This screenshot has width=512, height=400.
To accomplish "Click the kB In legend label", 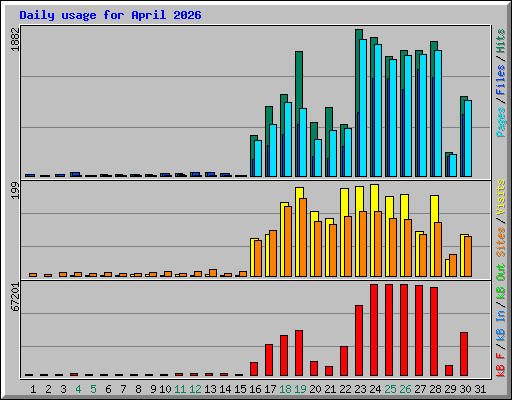I will point(501,326).
